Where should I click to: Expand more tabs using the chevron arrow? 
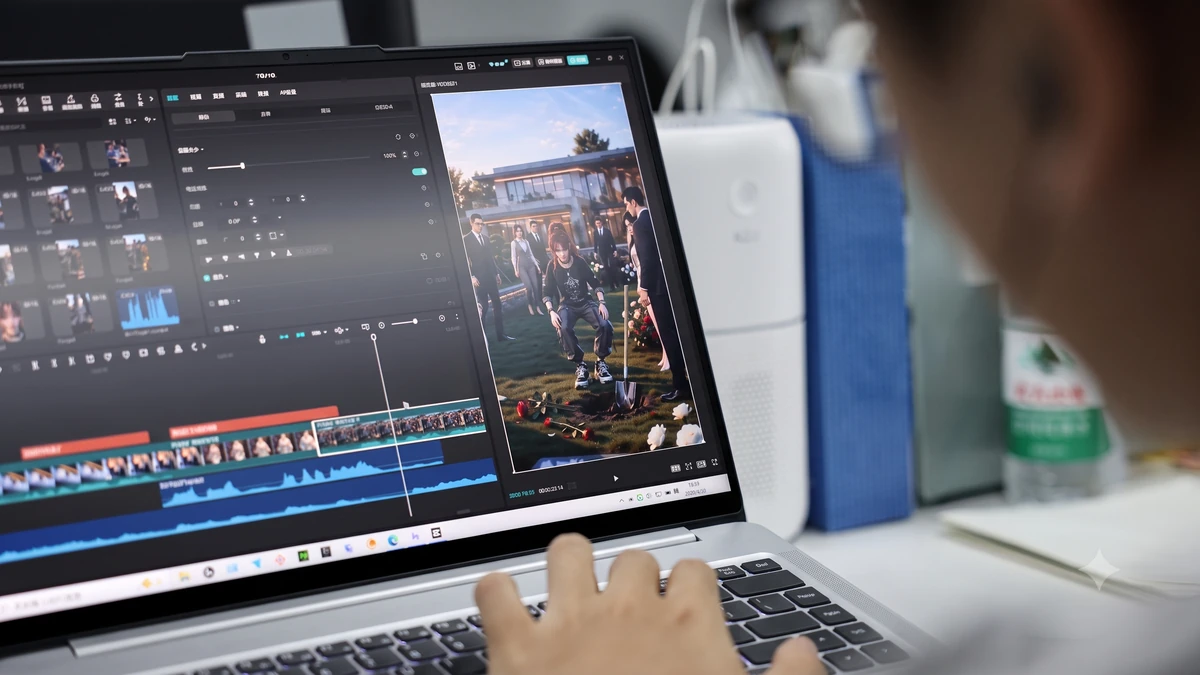tap(152, 98)
